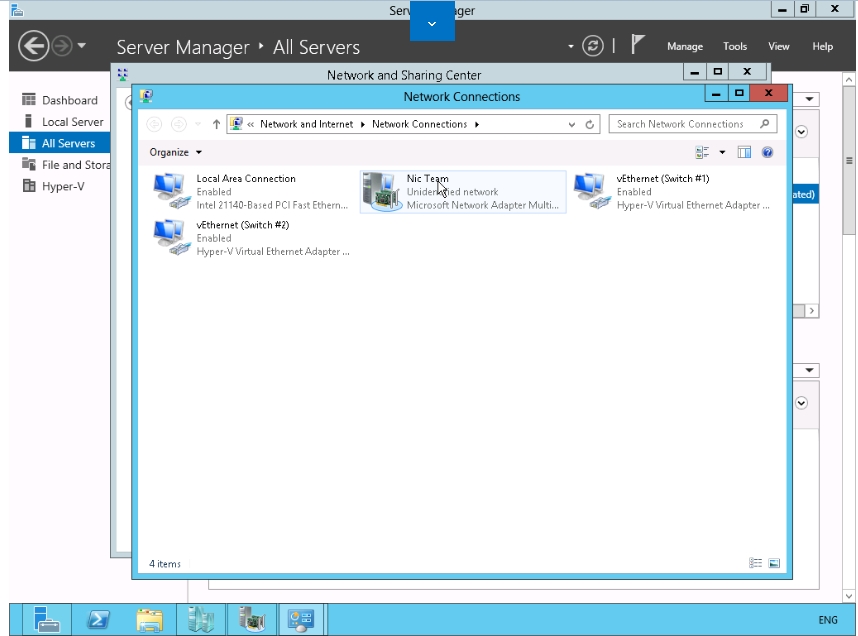The width and height of the screenshot is (858, 636).
Task: Show the preview pane
Action: tap(744, 152)
